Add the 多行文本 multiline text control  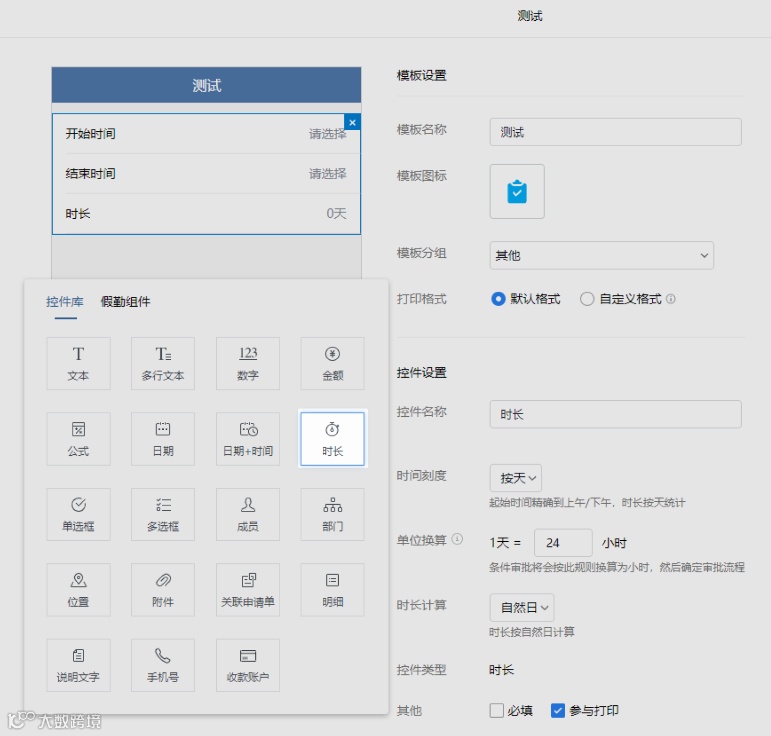163,363
